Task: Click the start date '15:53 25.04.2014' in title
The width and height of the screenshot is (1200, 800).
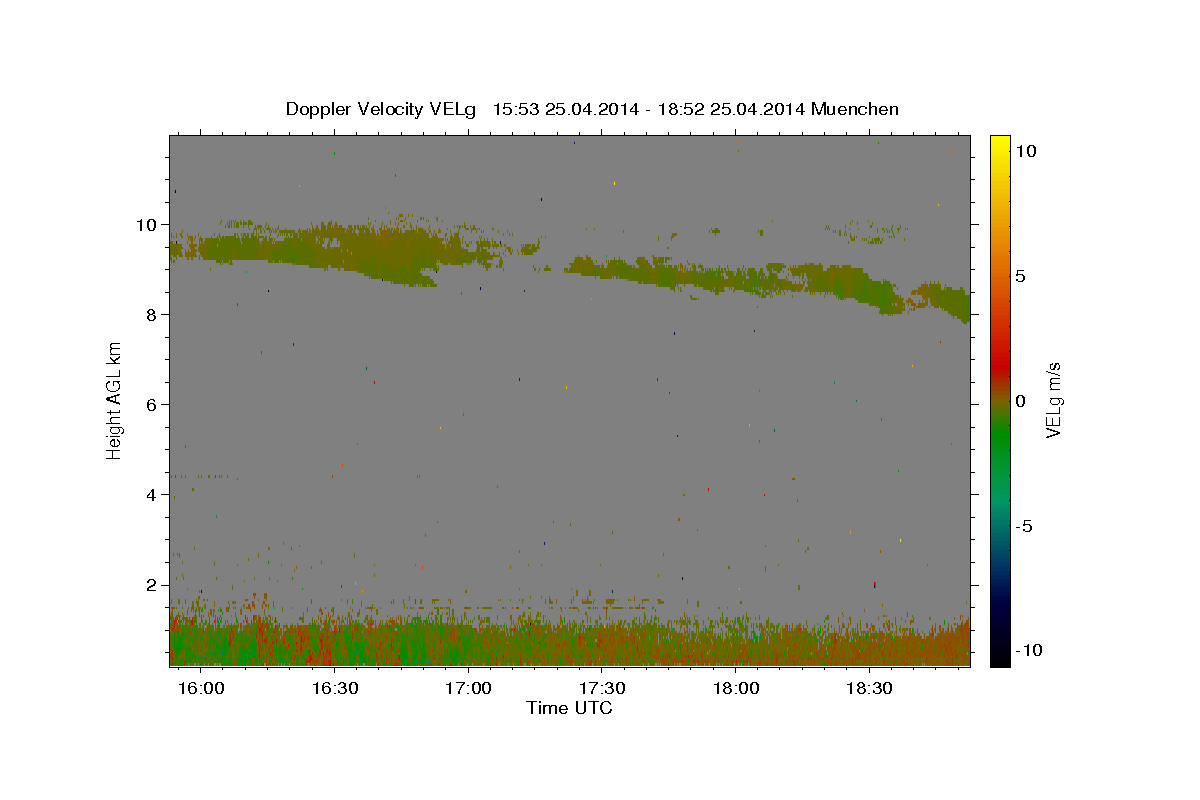Action: (x=565, y=109)
